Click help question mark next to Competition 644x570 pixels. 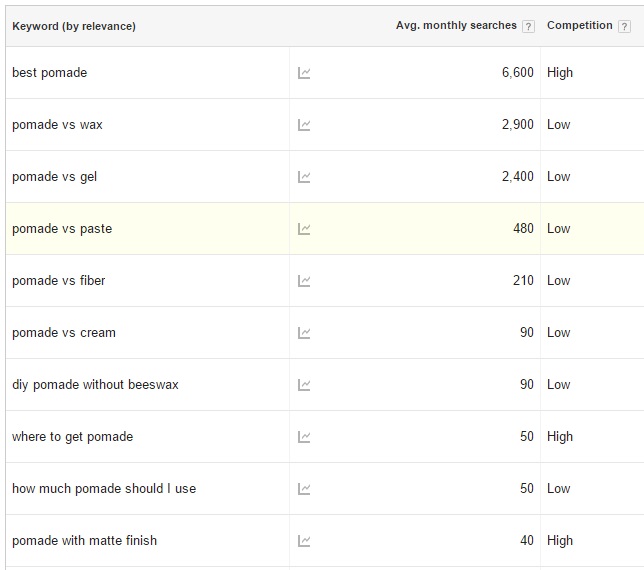pos(624,27)
